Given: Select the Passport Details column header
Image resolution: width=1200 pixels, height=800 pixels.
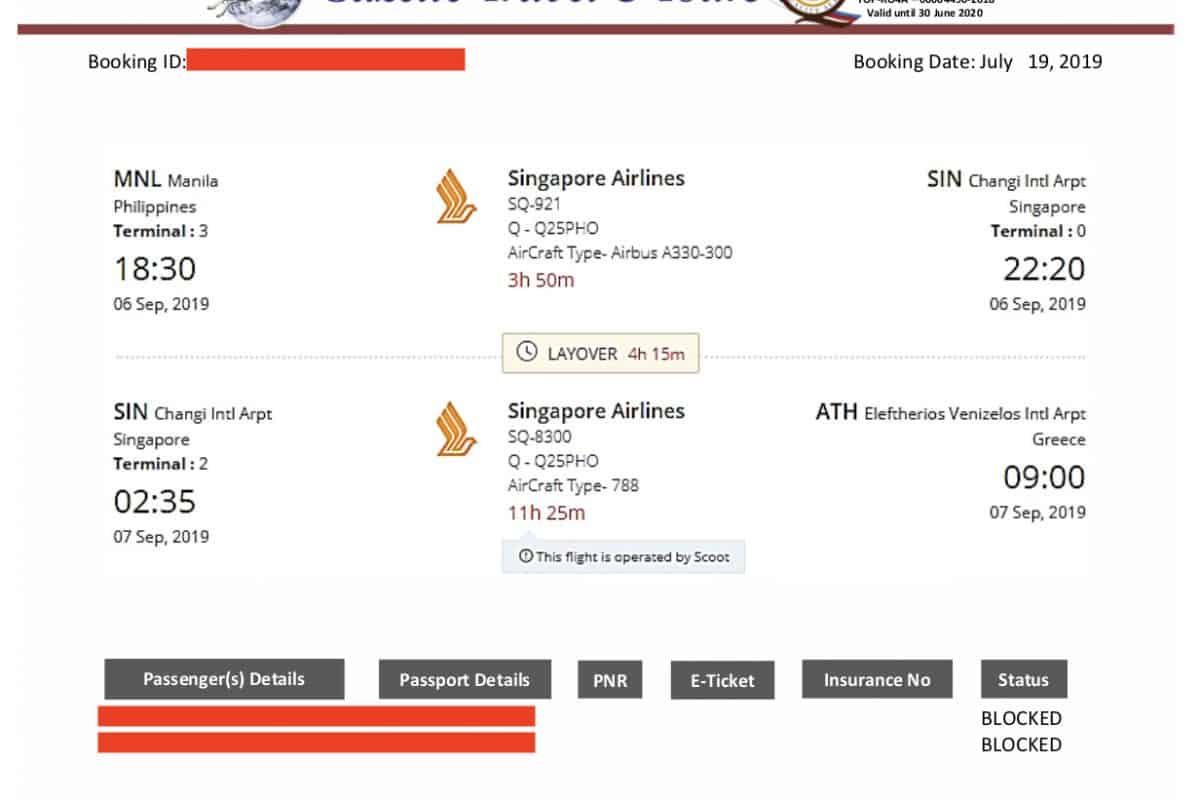Looking at the screenshot, I should pos(464,680).
